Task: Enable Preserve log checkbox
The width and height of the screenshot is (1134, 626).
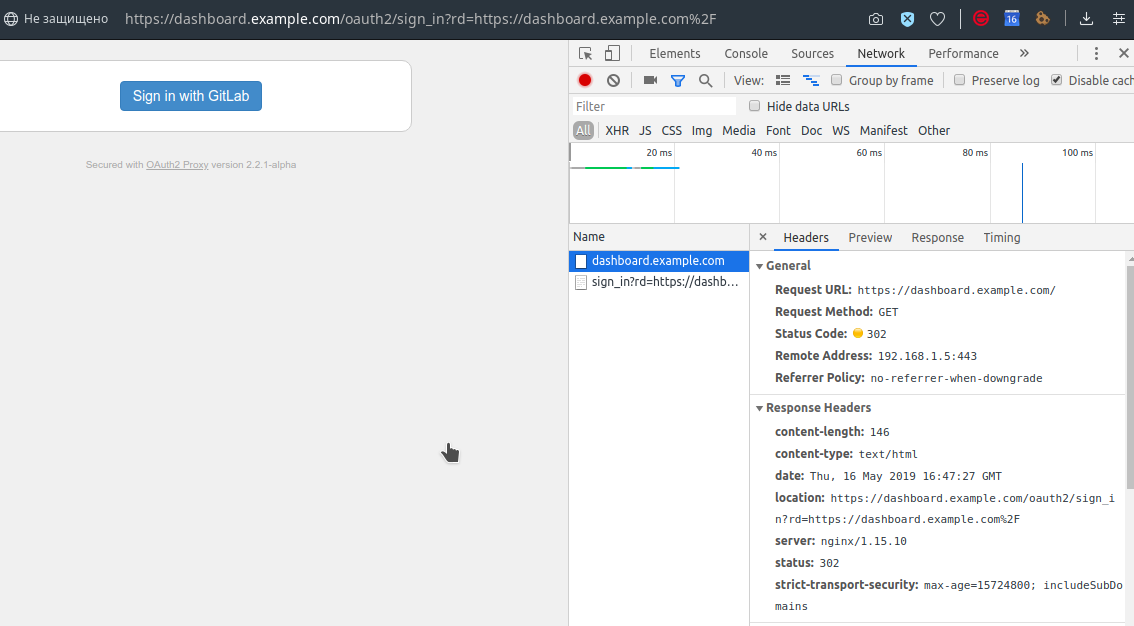Action: point(960,80)
